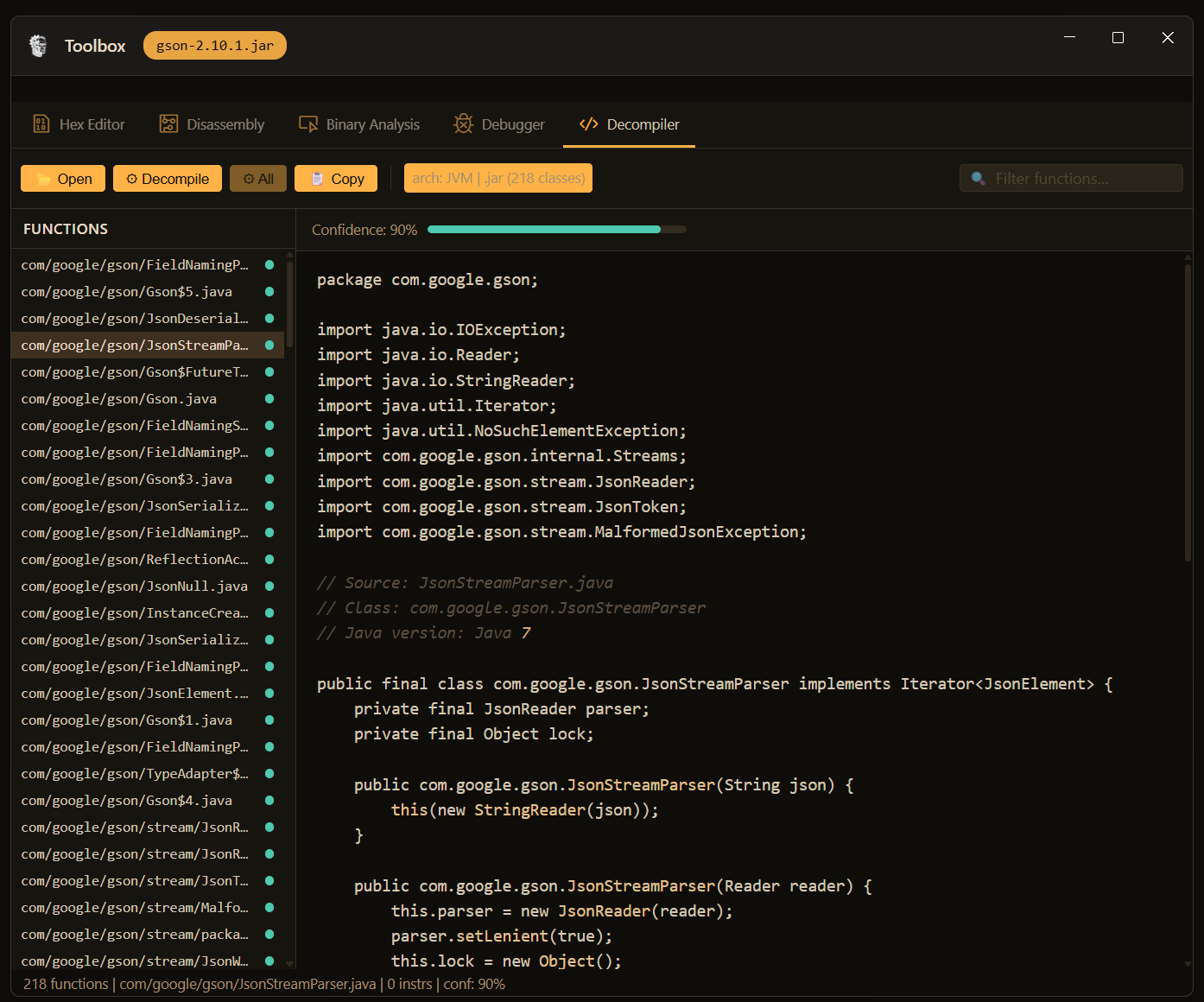Switch to the Disassembly tab

212,124
